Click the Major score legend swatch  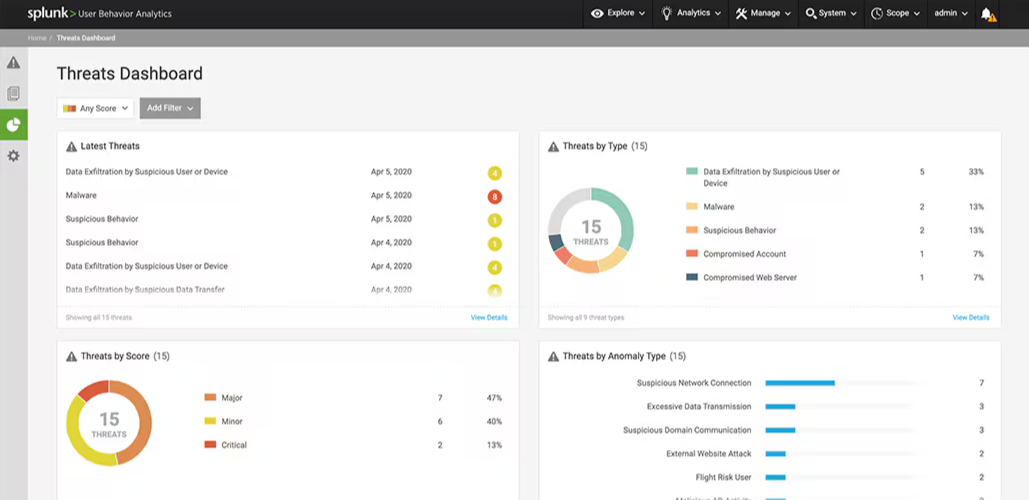(210, 398)
